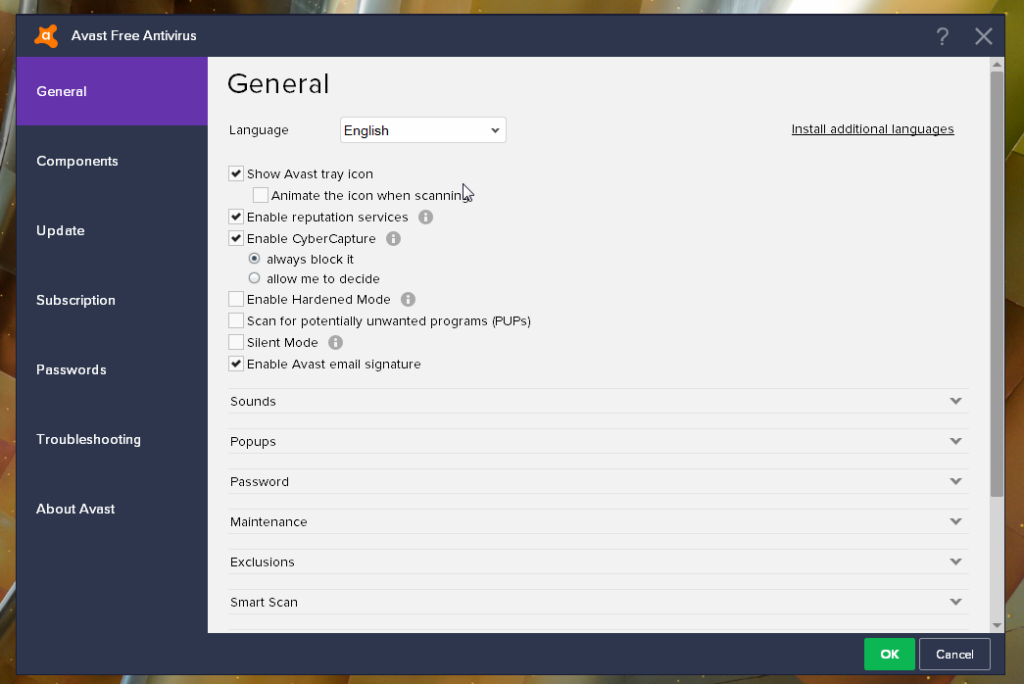Check Scan for potentially unwanted programs
This screenshot has width=1024, height=684.
coord(236,321)
